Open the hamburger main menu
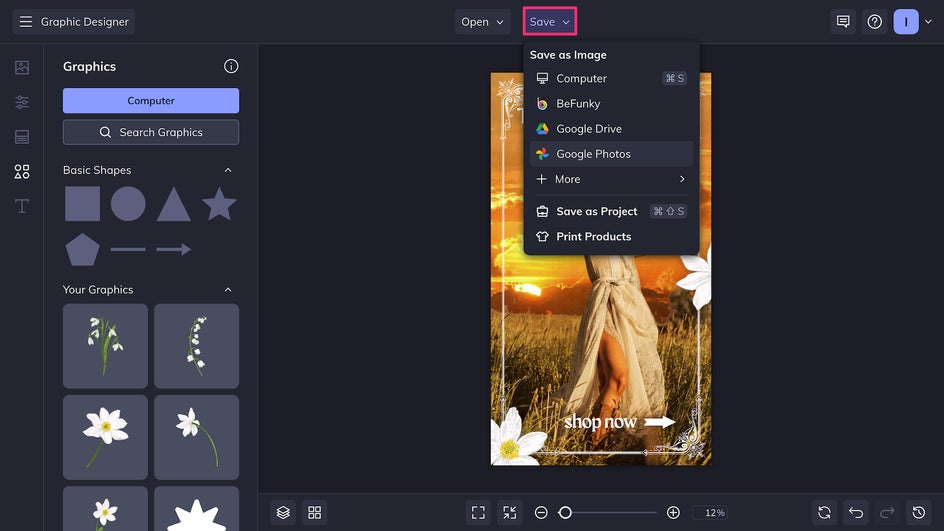Viewport: 944px width, 531px height. pos(25,22)
